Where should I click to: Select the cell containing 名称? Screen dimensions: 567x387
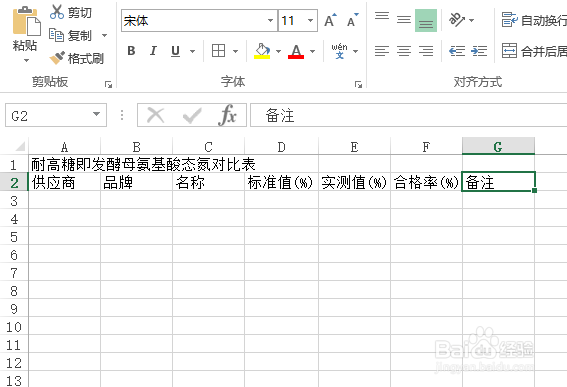pyautogui.click(x=209, y=182)
